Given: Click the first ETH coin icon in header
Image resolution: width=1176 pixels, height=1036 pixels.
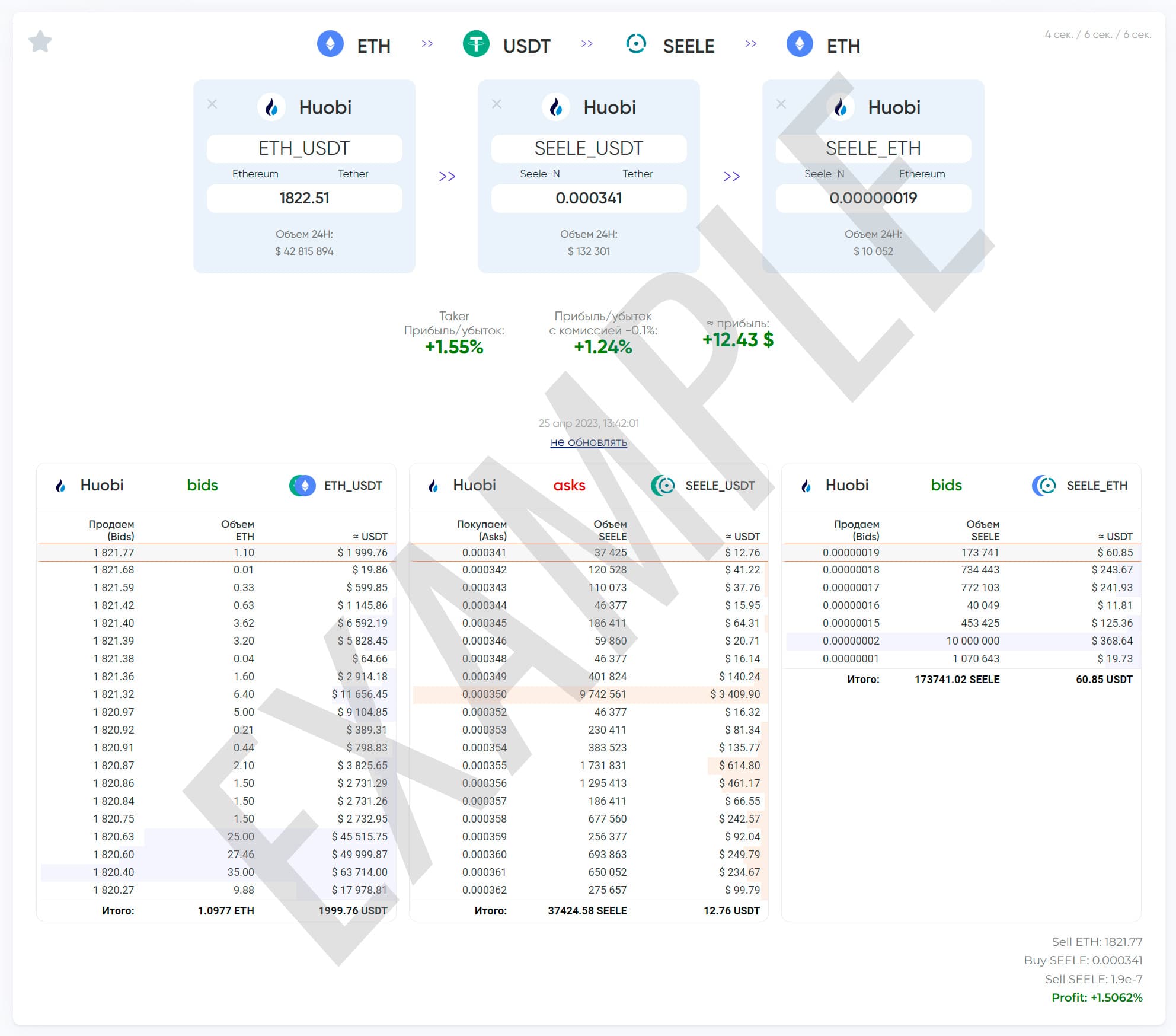Looking at the screenshot, I should [330, 44].
